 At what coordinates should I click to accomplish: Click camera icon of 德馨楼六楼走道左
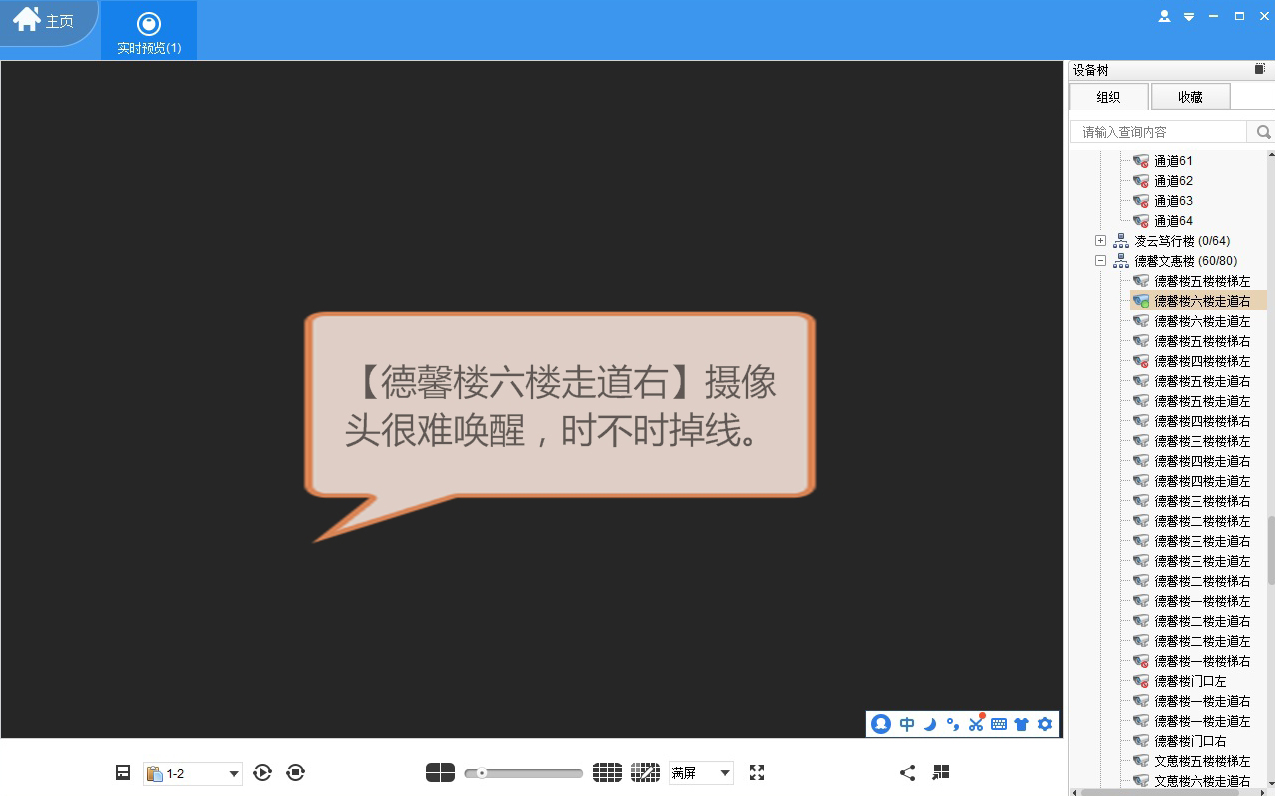(x=1140, y=321)
